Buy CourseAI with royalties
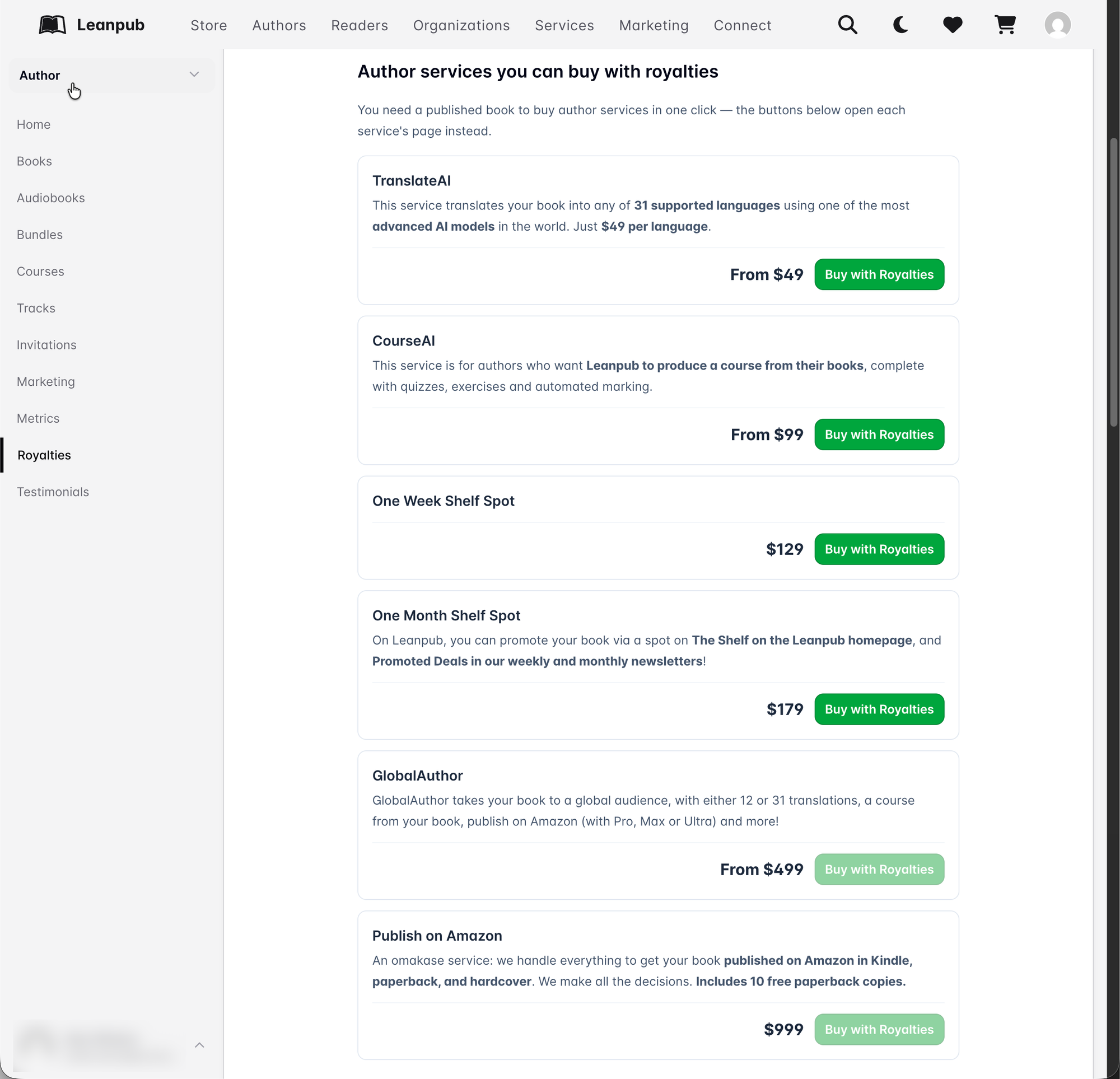1120x1079 pixels. pos(879,435)
